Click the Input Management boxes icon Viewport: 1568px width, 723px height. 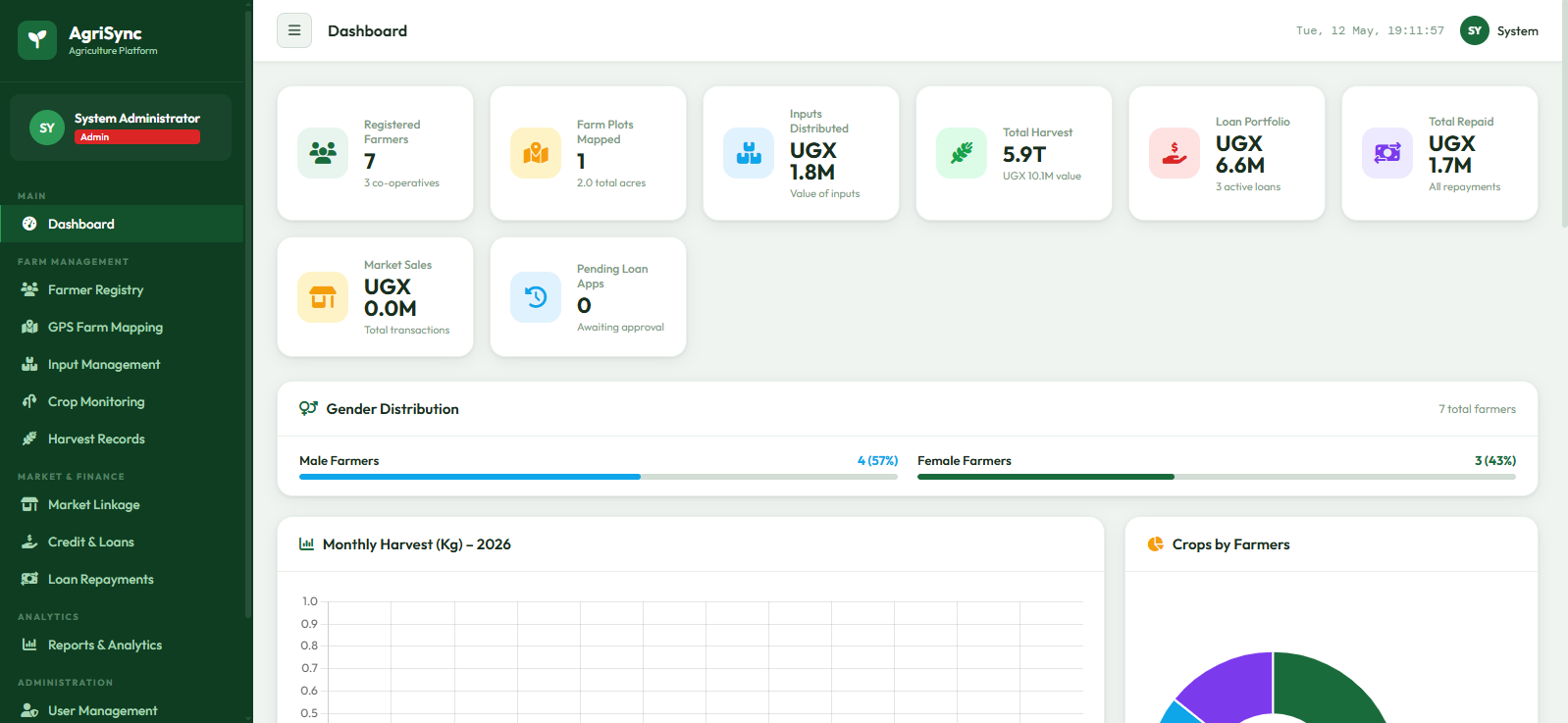[x=29, y=364]
